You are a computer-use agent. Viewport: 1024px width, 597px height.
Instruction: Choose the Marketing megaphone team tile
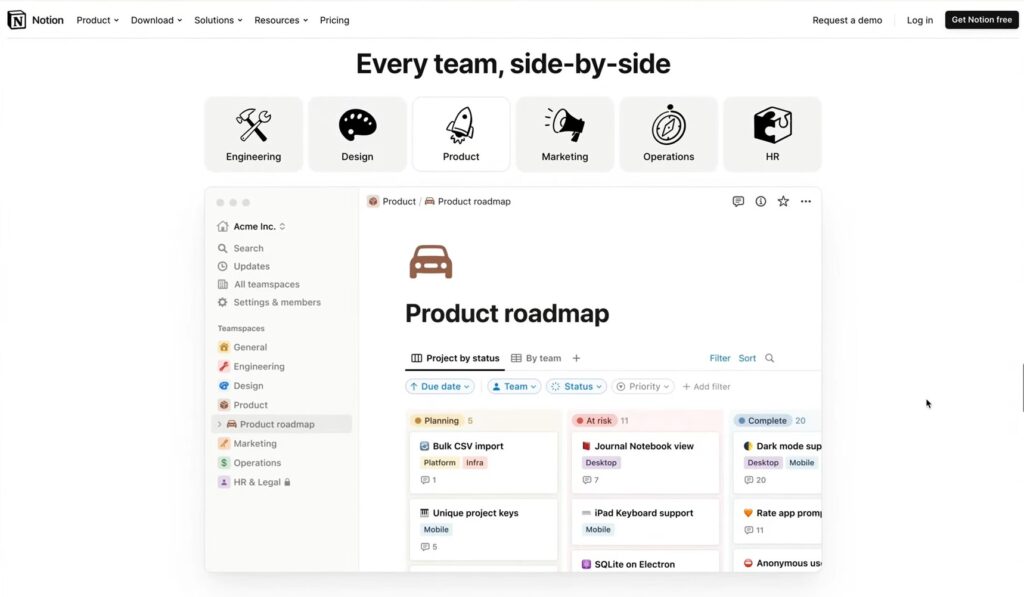[x=565, y=134]
